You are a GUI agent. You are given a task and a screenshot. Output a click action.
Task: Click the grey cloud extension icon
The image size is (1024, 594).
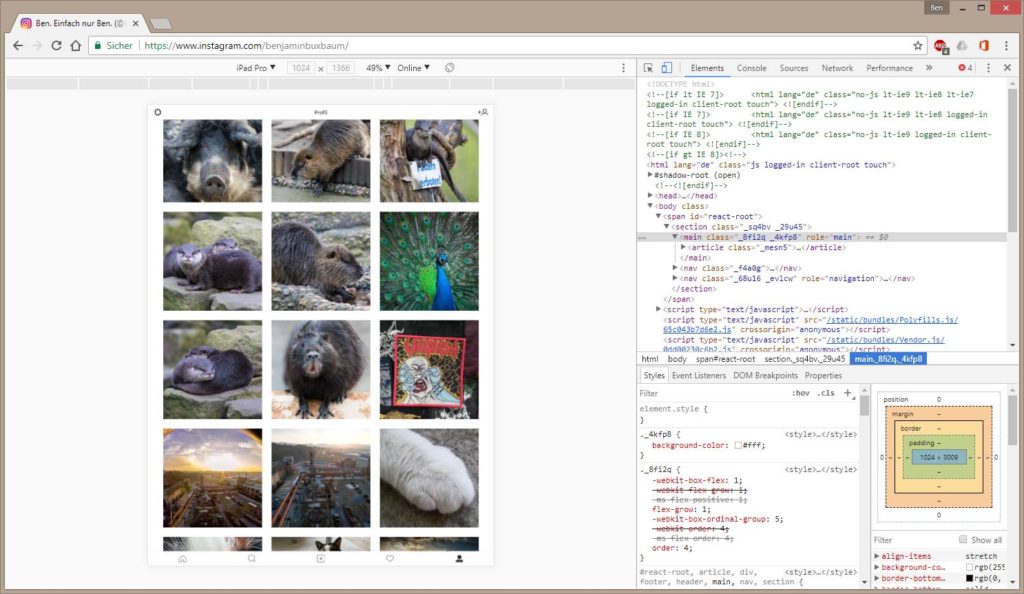[x=962, y=46]
